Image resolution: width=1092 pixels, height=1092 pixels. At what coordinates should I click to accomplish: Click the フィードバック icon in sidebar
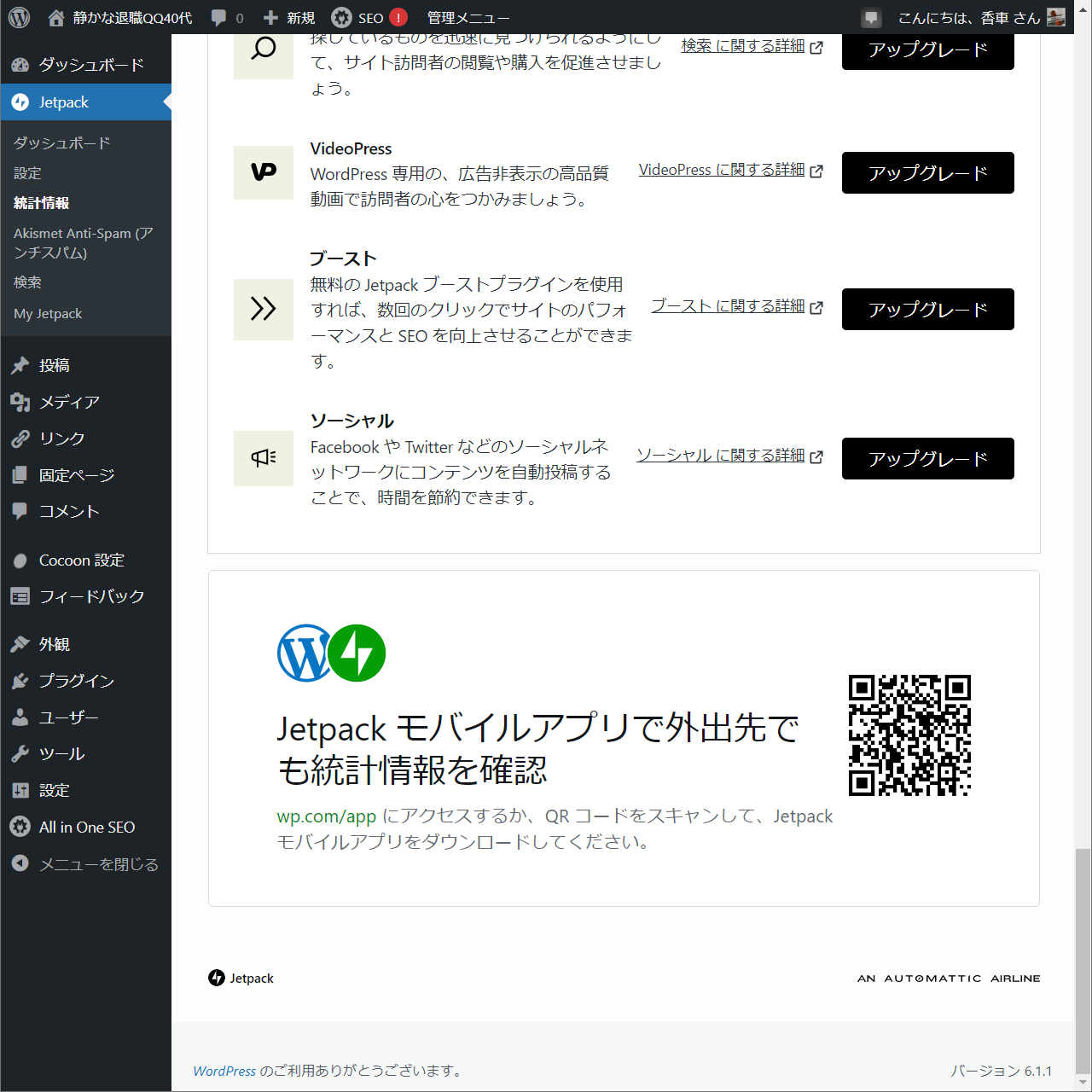coord(20,596)
